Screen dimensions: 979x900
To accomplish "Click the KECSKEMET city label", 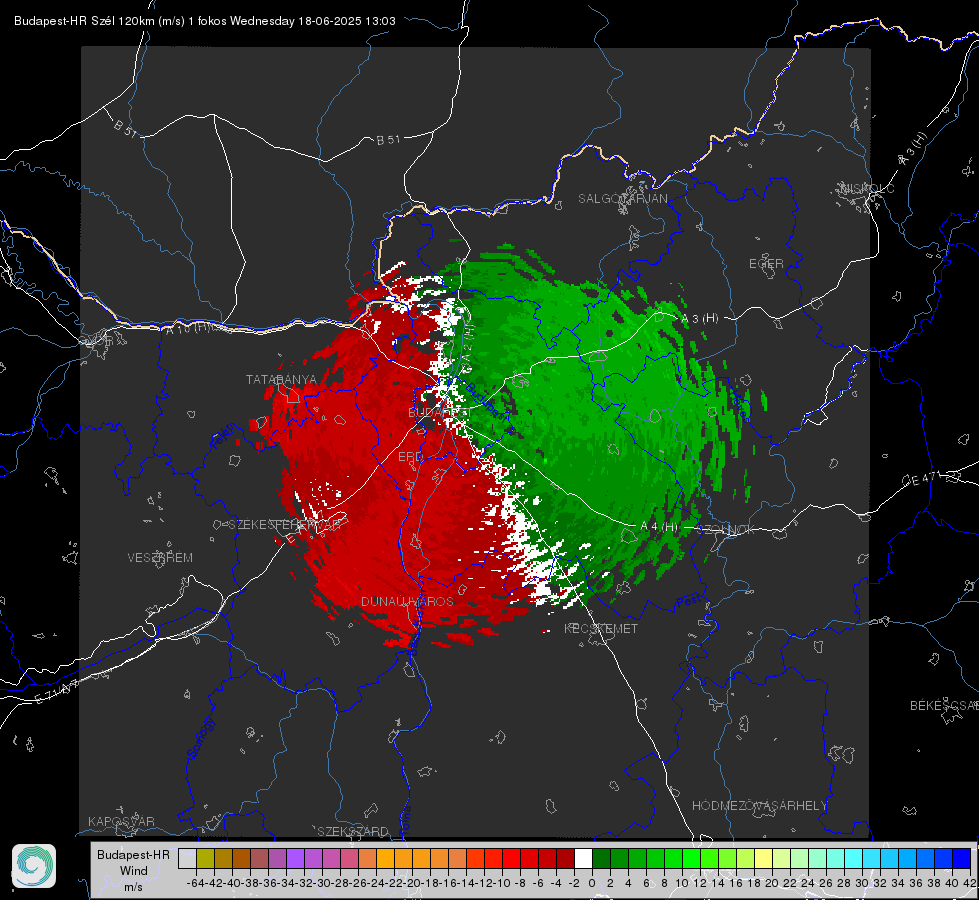I will pos(601,629).
